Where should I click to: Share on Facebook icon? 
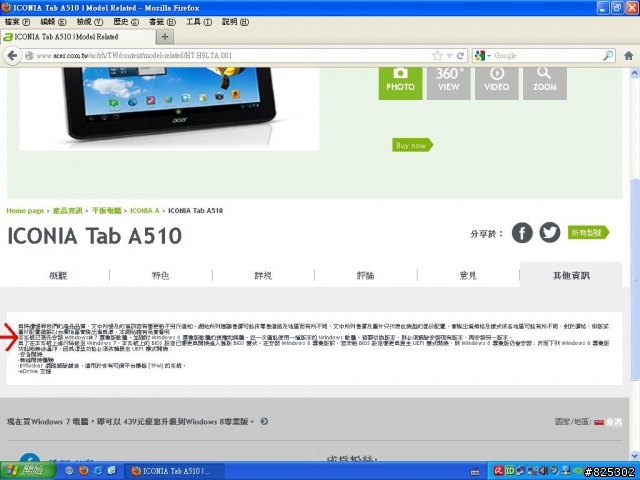tap(522, 233)
